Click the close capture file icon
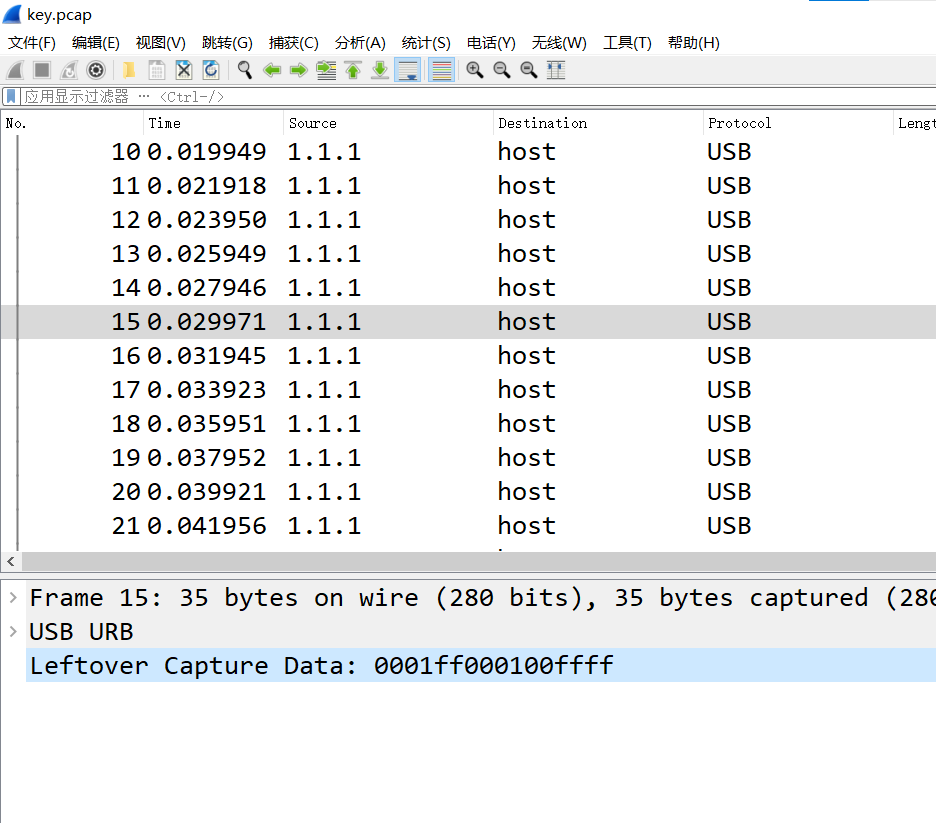The image size is (936, 823). [184, 70]
